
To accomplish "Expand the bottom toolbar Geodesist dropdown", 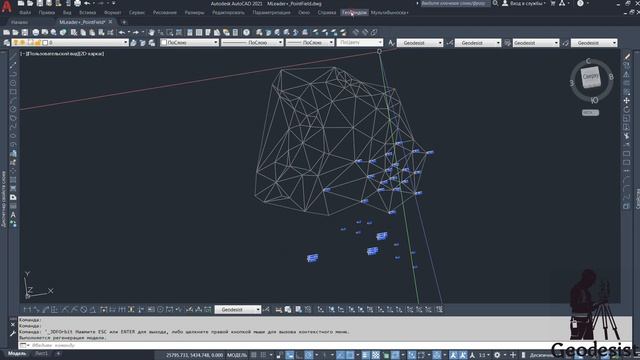I will pos(258,310).
